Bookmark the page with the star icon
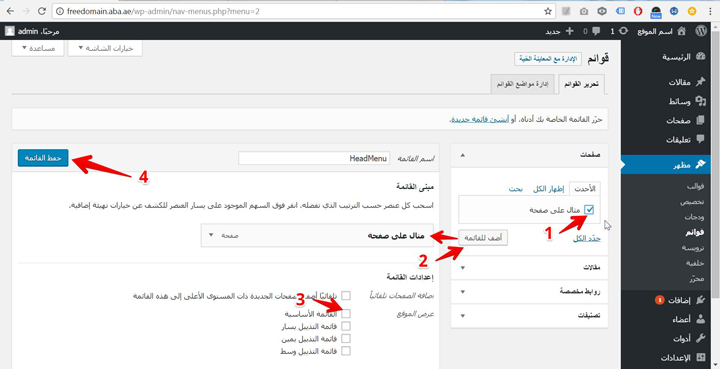The height and width of the screenshot is (369, 720). tap(548, 11)
